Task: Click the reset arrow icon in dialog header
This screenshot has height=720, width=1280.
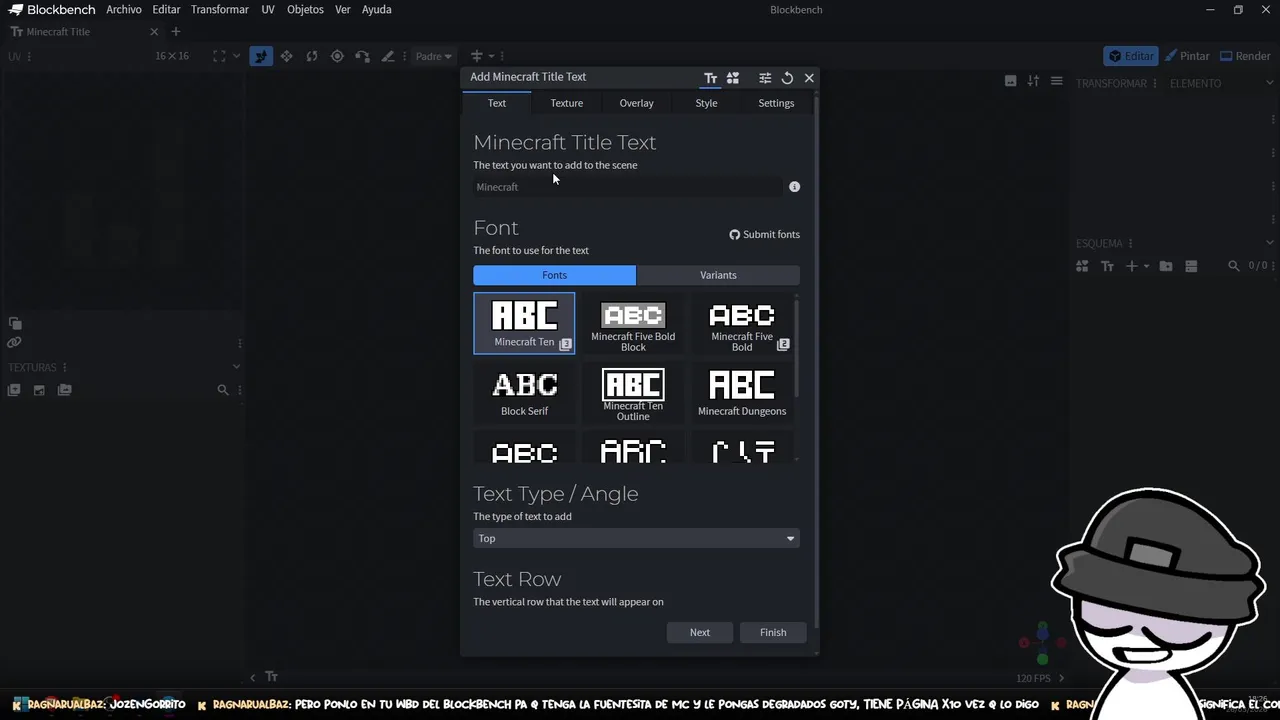Action: (787, 78)
